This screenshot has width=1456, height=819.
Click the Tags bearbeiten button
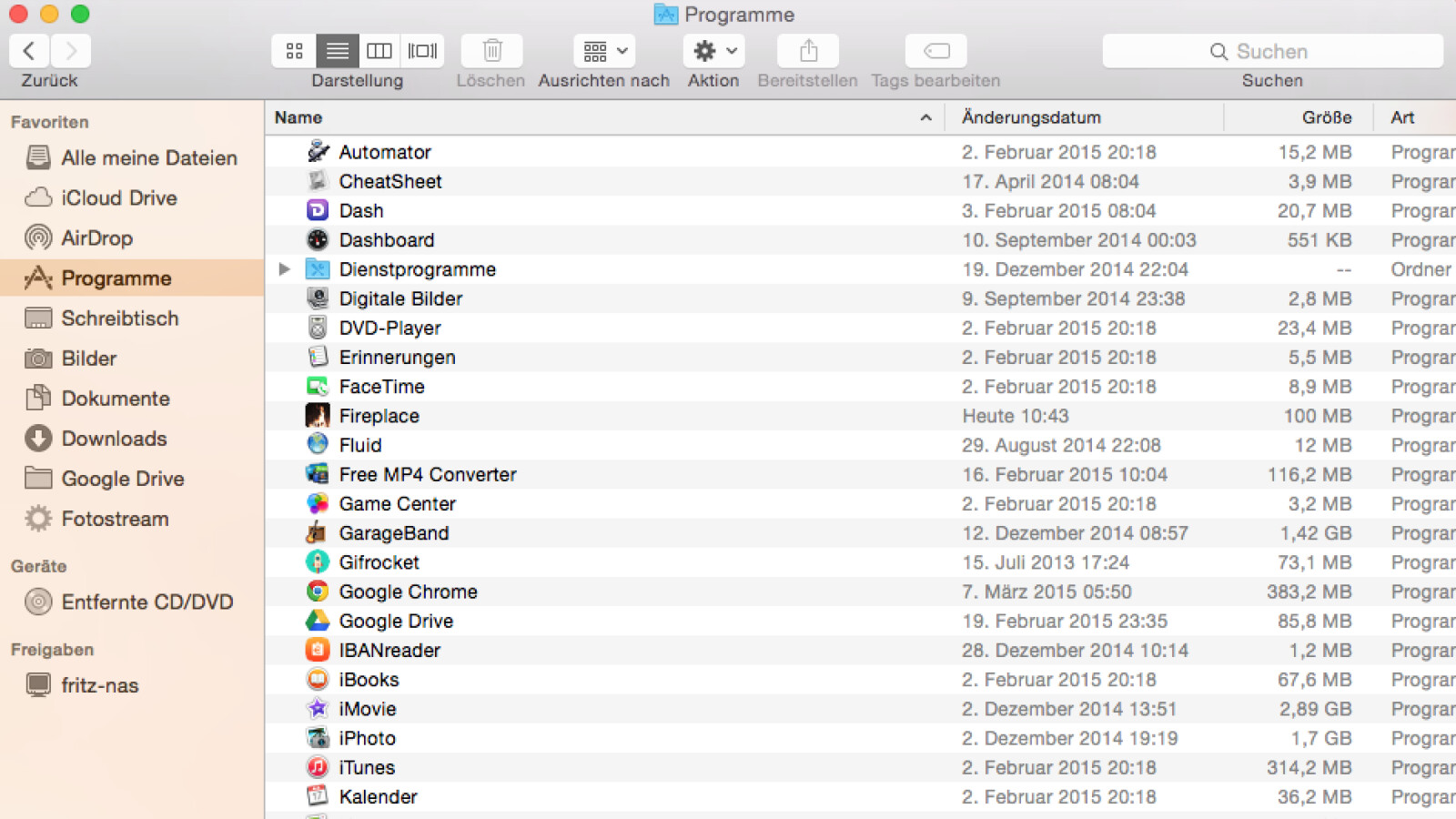pyautogui.click(x=936, y=51)
